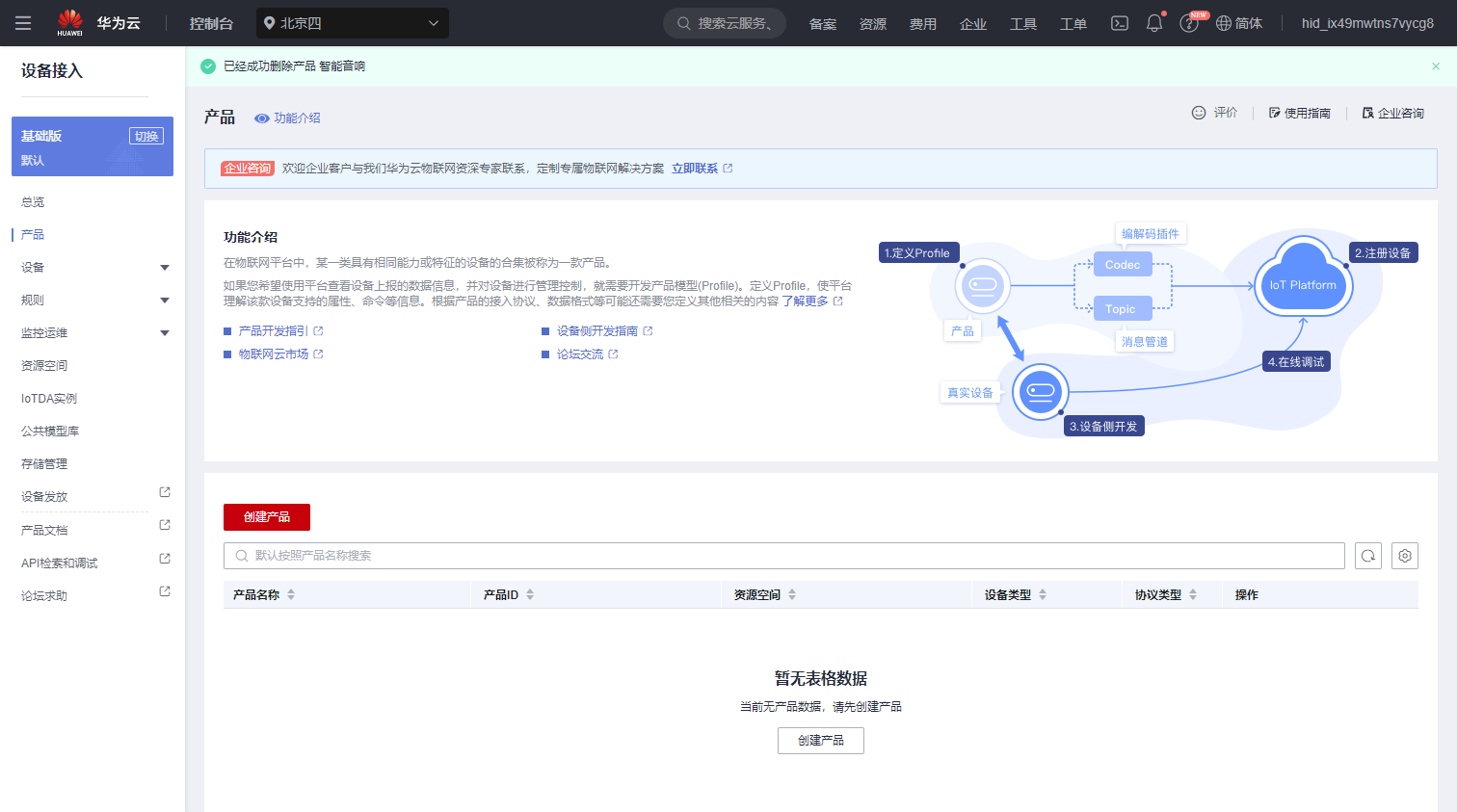
Task: Switch instance edition with 切换 button
Action: pyautogui.click(x=146, y=136)
